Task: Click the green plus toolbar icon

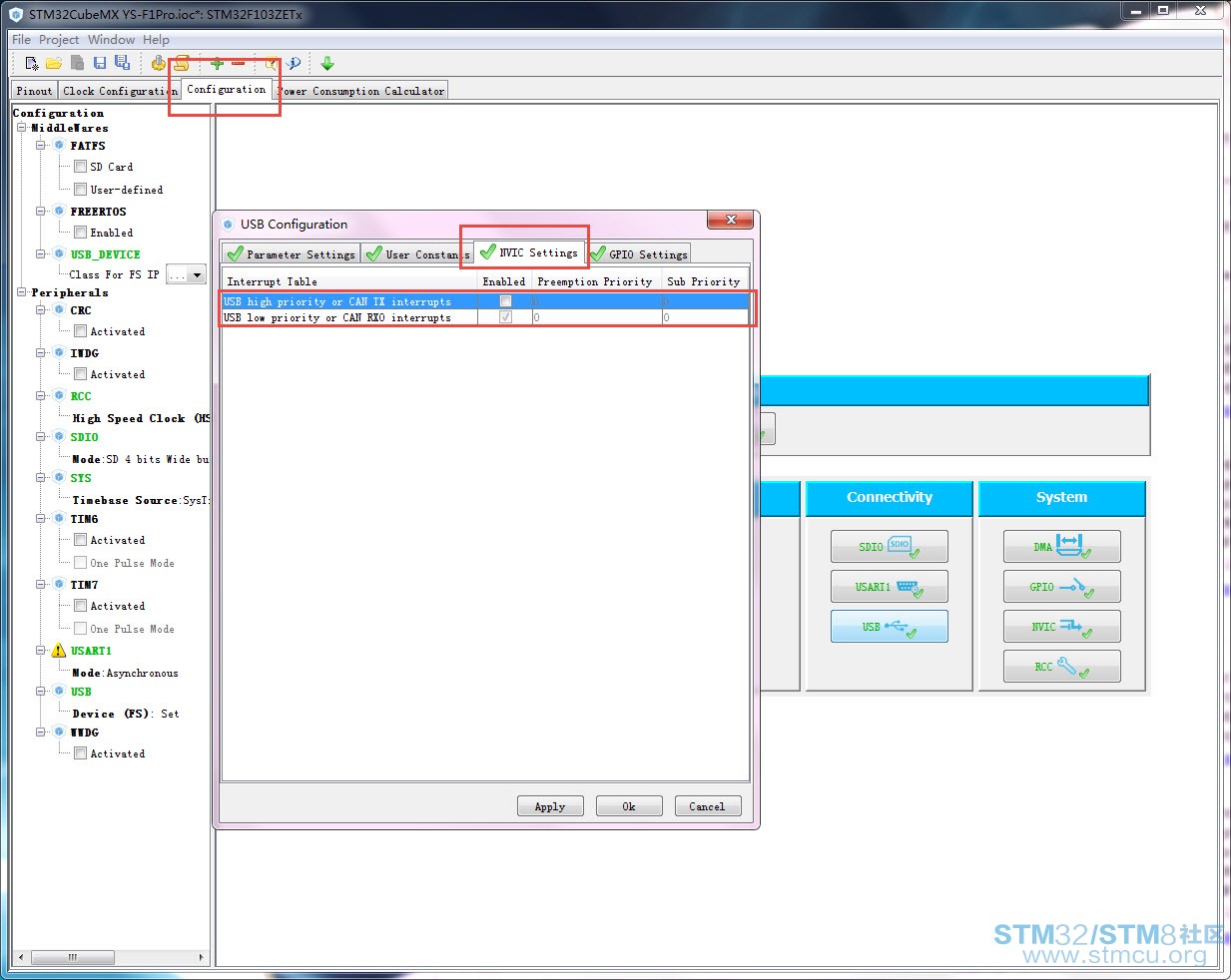Action: (x=217, y=63)
